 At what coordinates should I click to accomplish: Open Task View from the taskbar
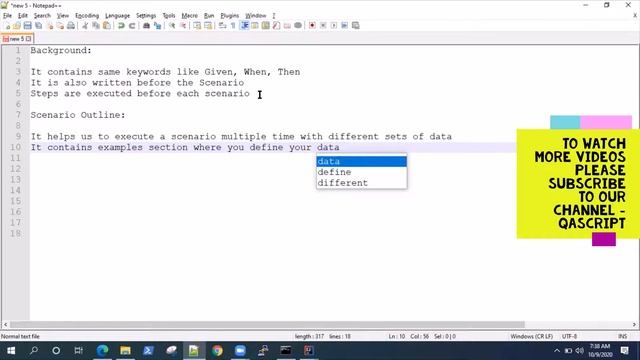click(78, 351)
